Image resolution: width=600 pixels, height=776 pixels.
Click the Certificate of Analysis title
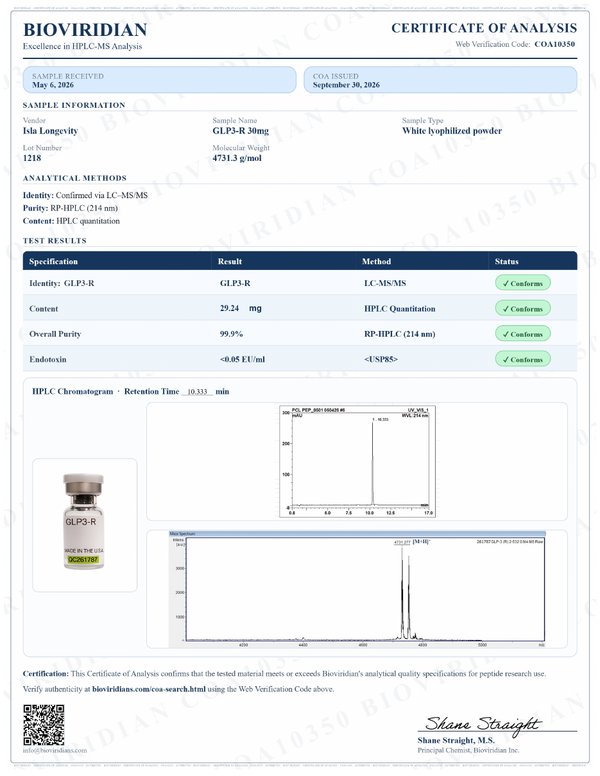[x=484, y=28]
